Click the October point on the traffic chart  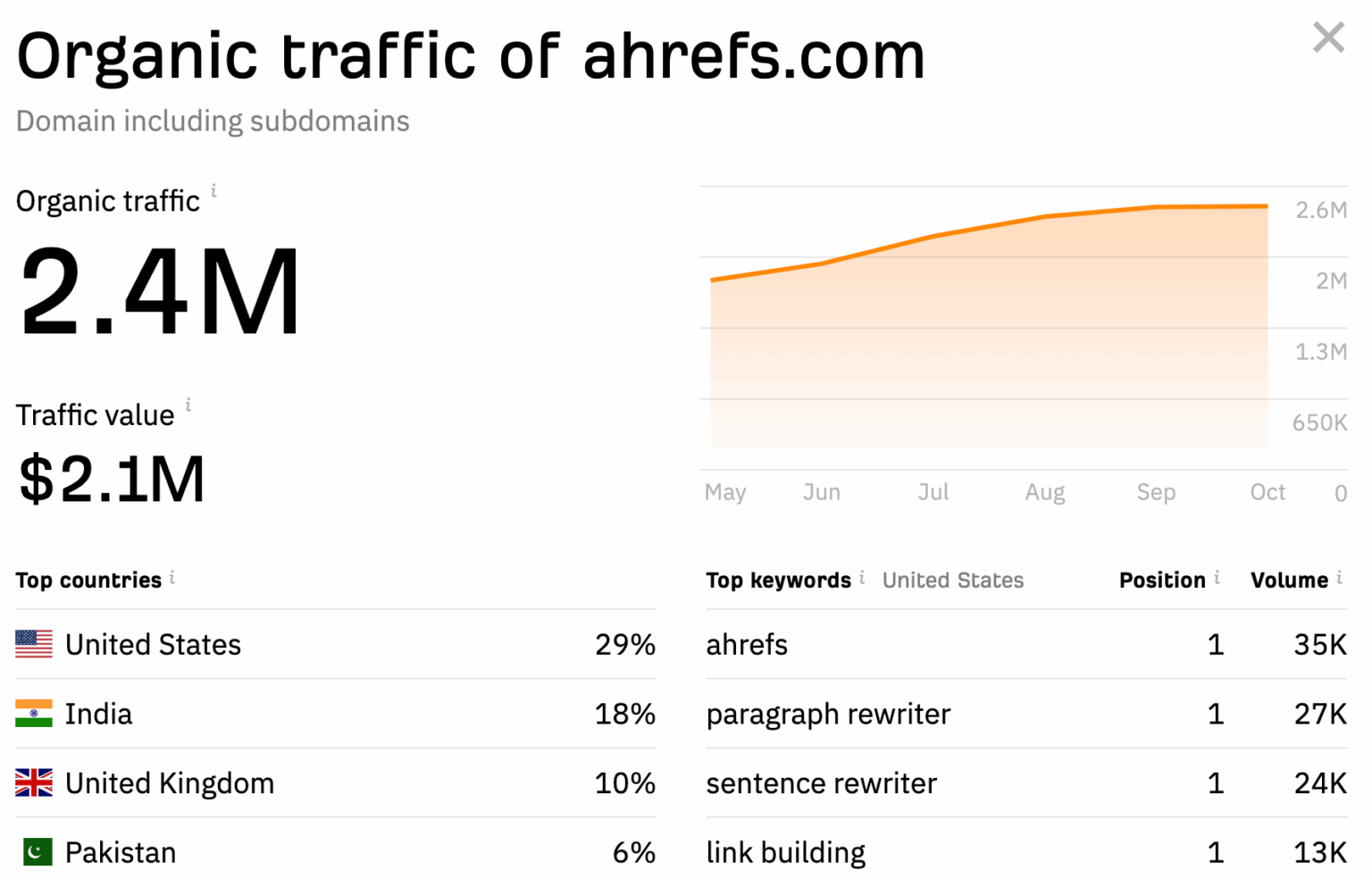click(x=1267, y=205)
